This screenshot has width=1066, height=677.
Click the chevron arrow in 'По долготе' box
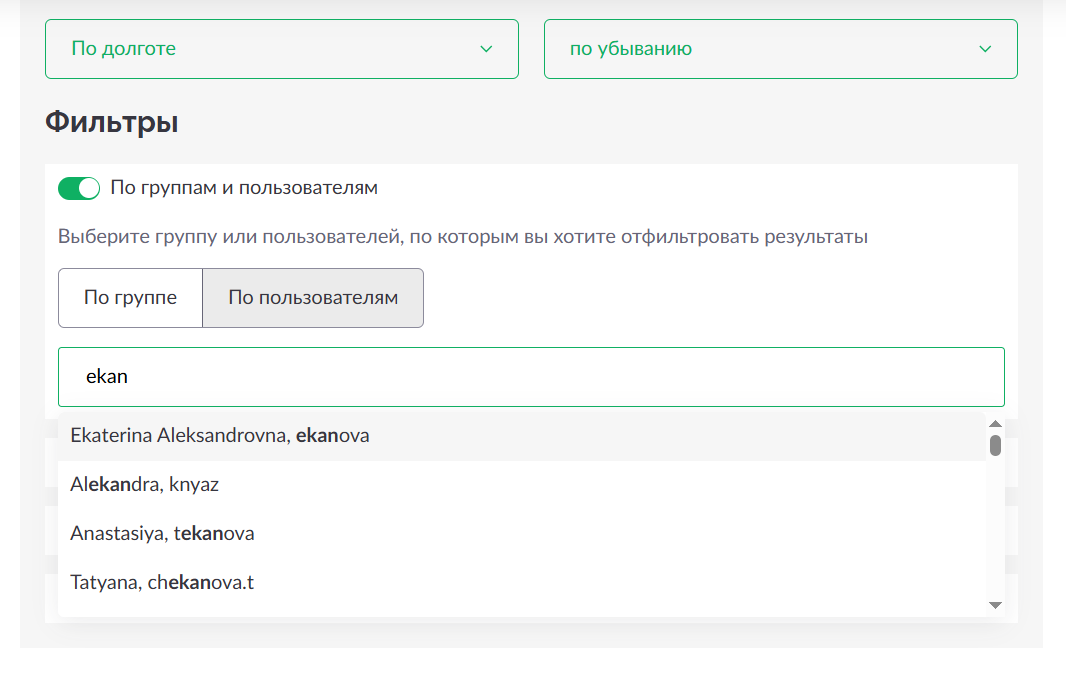[486, 49]
